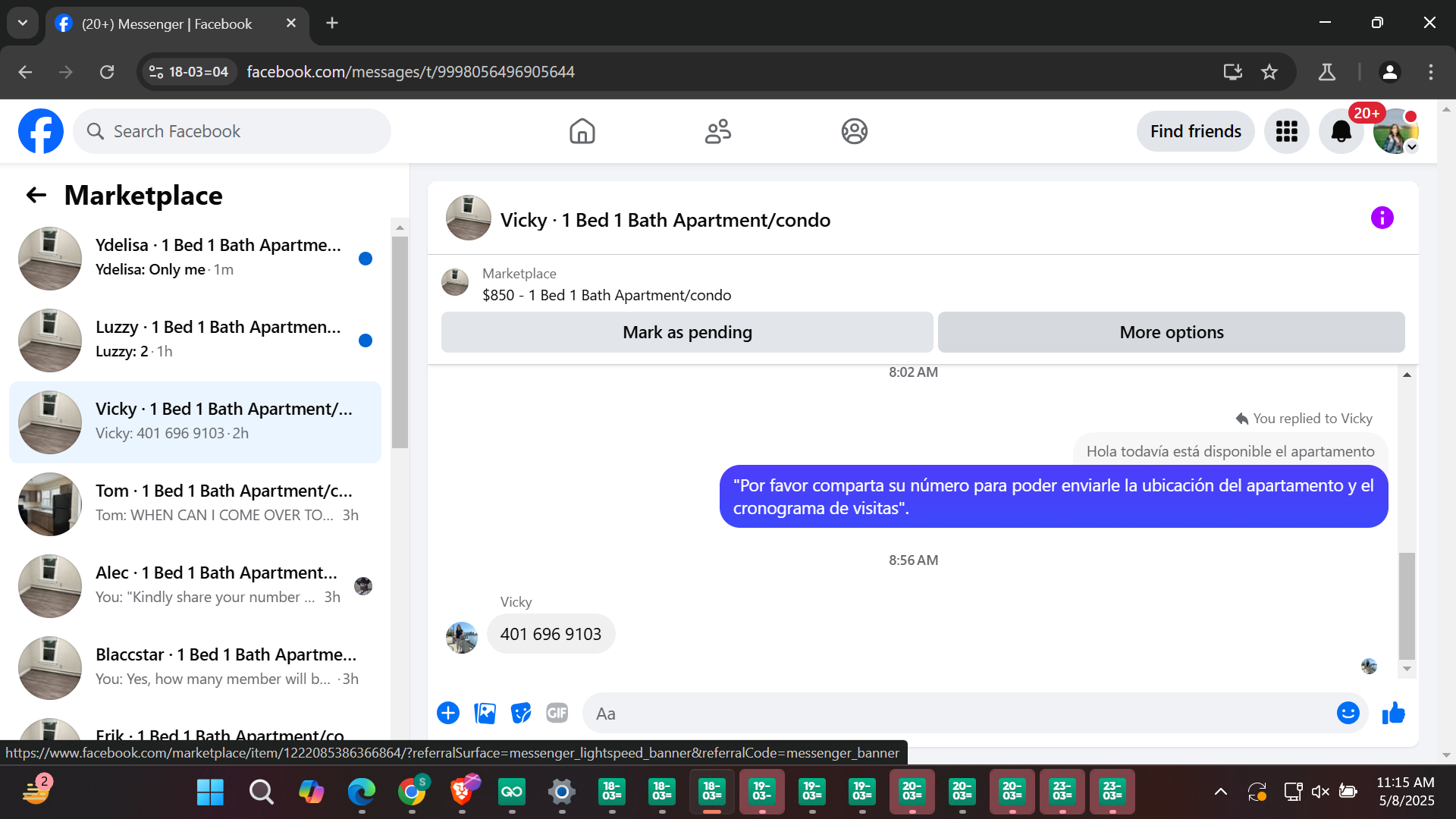Click the 401 696 9103 message bubble

pyautogui.click(x=551, y=634)
